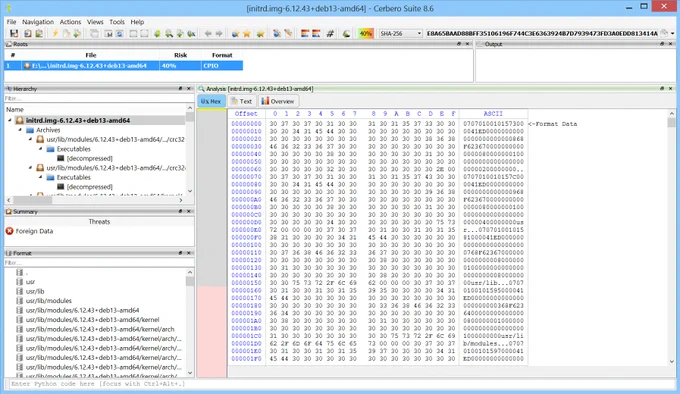Click the star with green badge icon
Screen dimensions: 680x394
tap(260, 33)
